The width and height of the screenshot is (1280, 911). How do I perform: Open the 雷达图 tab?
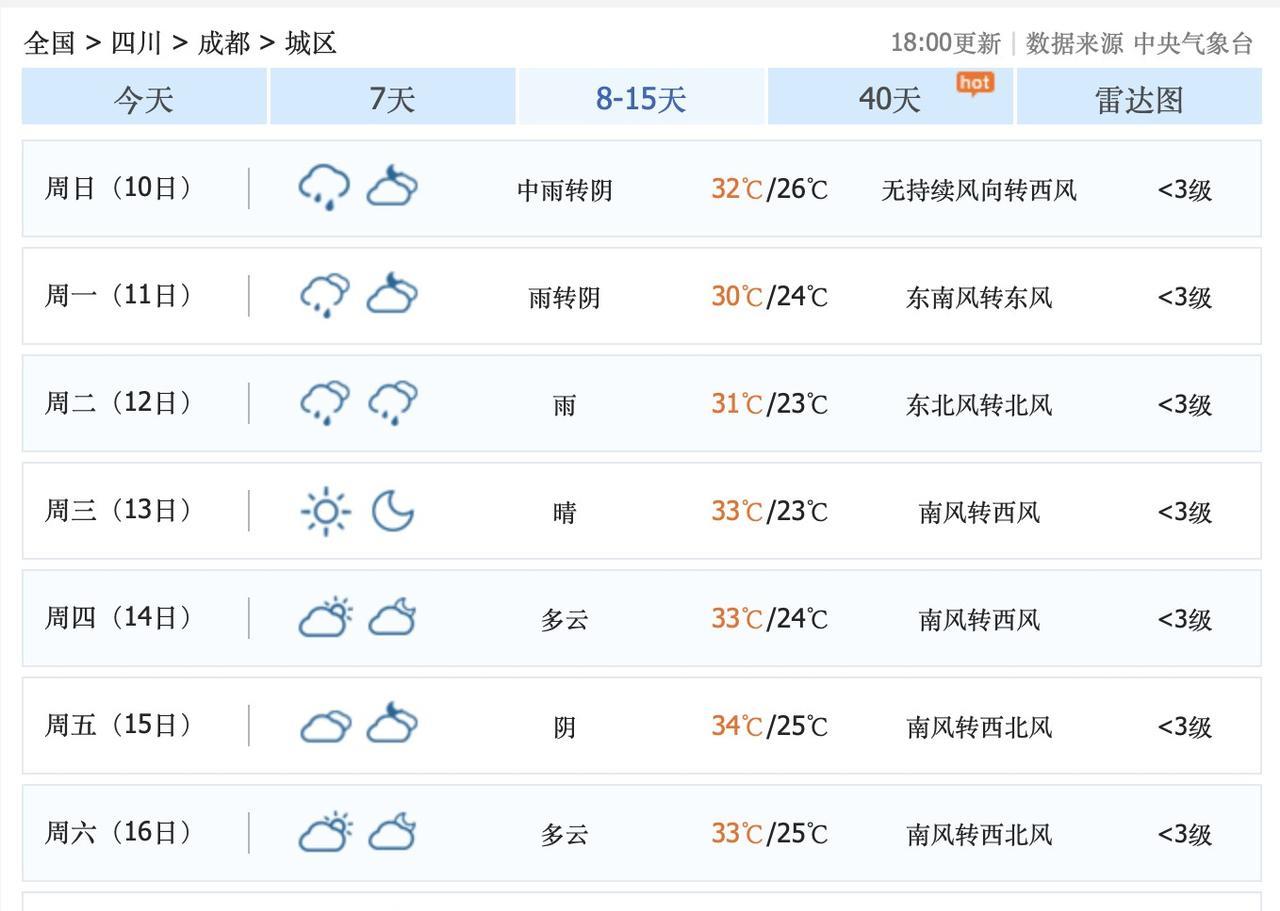1139,98
